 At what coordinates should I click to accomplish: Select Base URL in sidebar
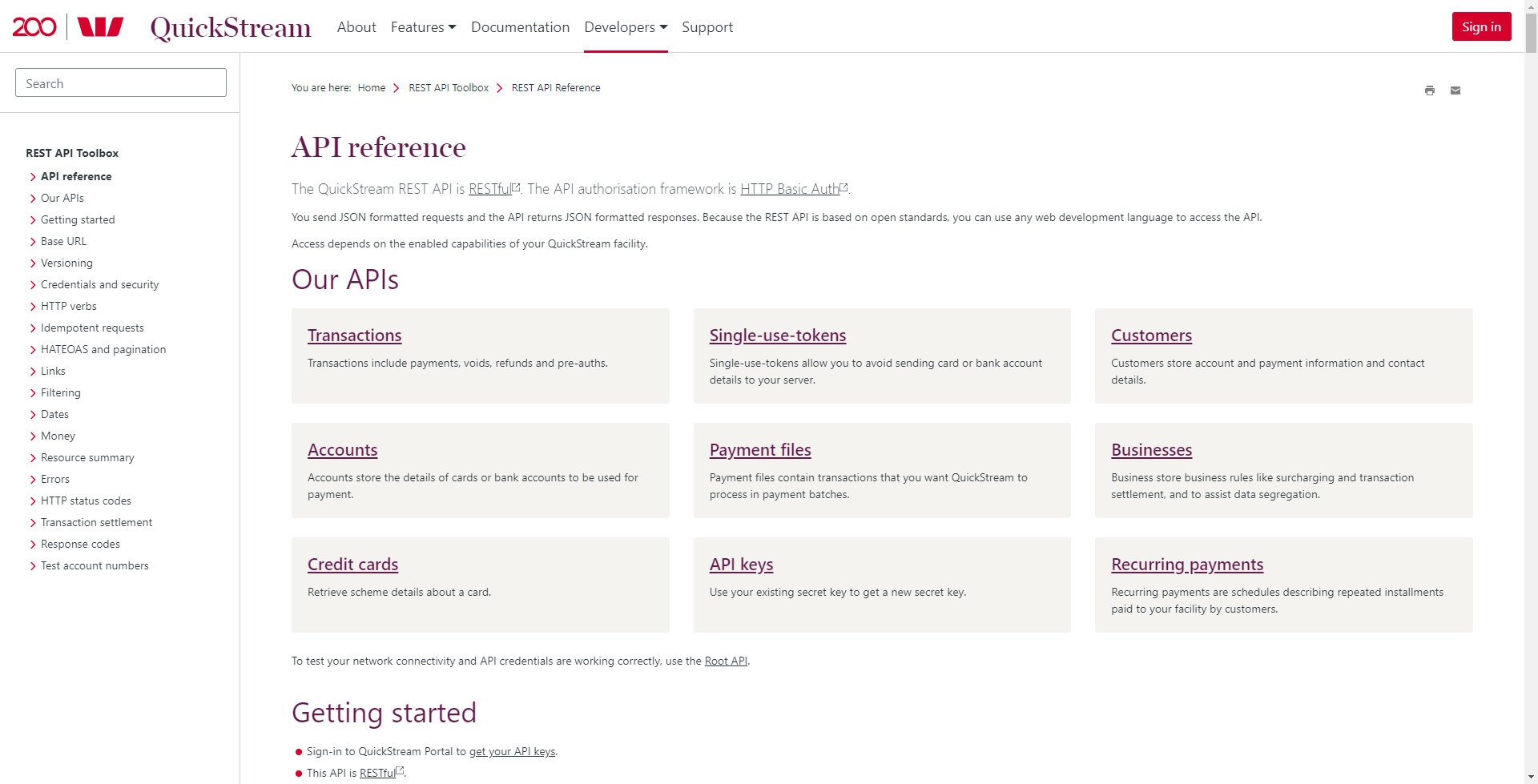(63, 241)
